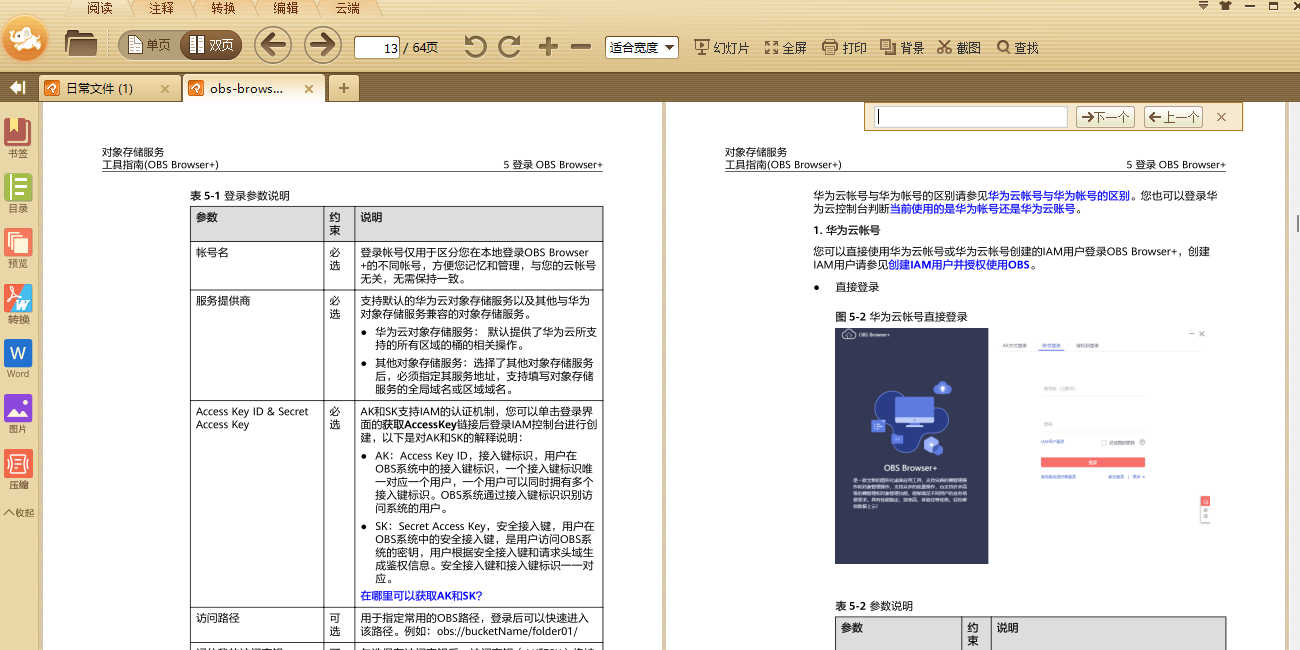1300x650 pixels.
Task: Open the 预览 thumbnails panel
Action: coord(18,248)
